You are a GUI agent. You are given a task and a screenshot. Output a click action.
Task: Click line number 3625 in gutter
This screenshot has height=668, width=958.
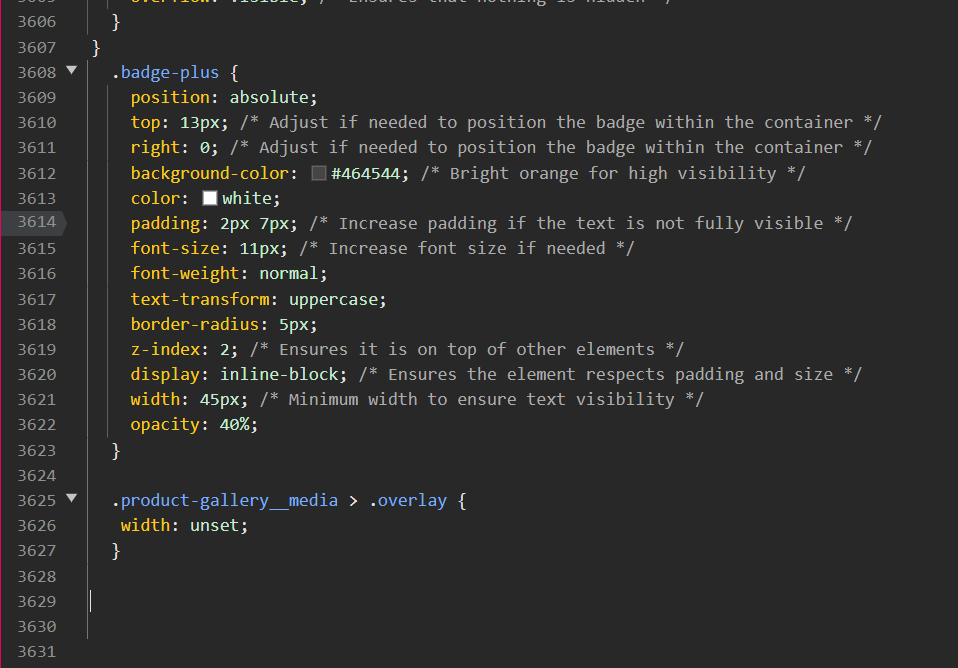37,500
